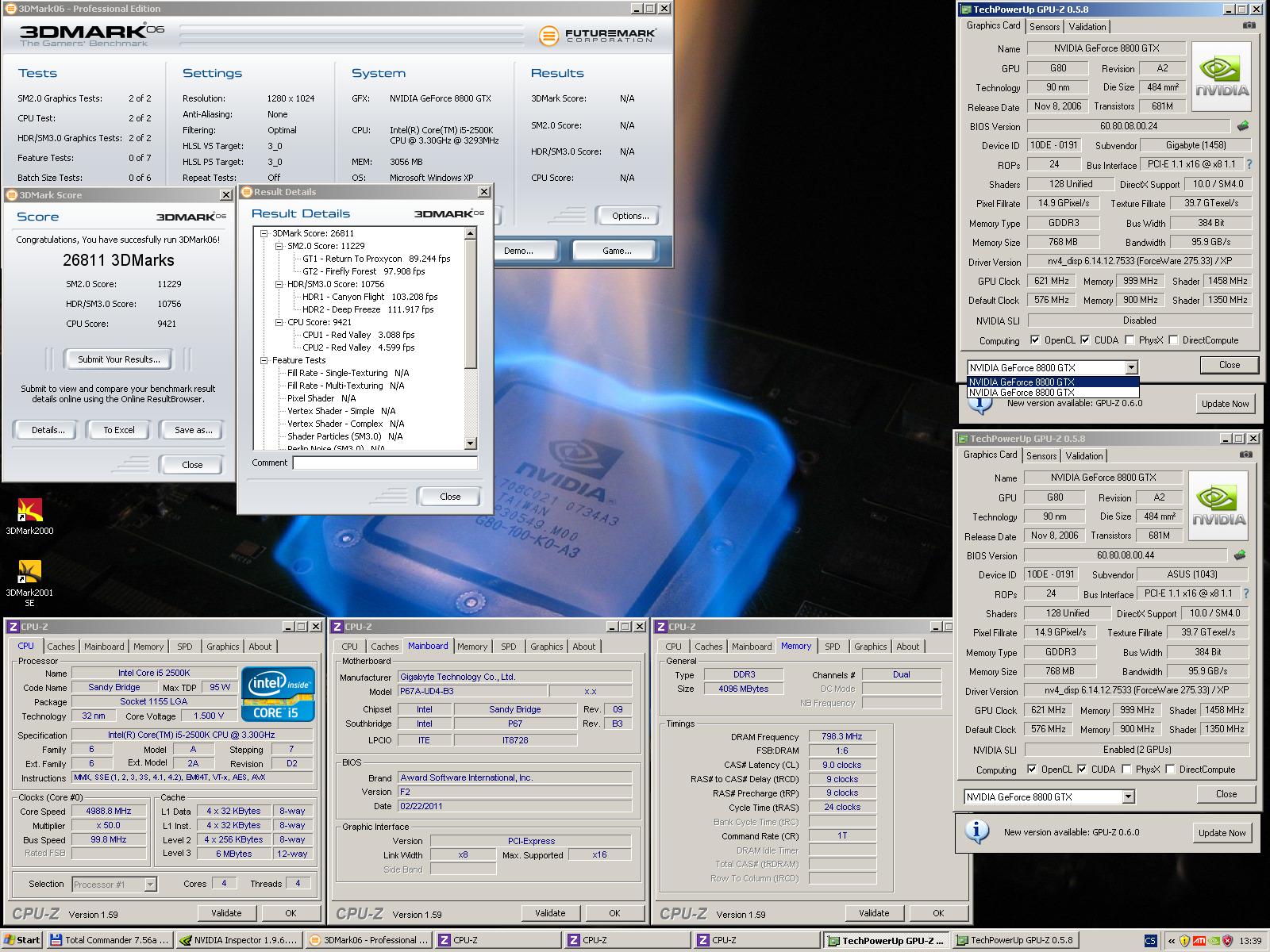
Task: Open Validation tab in lower GPU-Z window
Action: coord(1084,455)
